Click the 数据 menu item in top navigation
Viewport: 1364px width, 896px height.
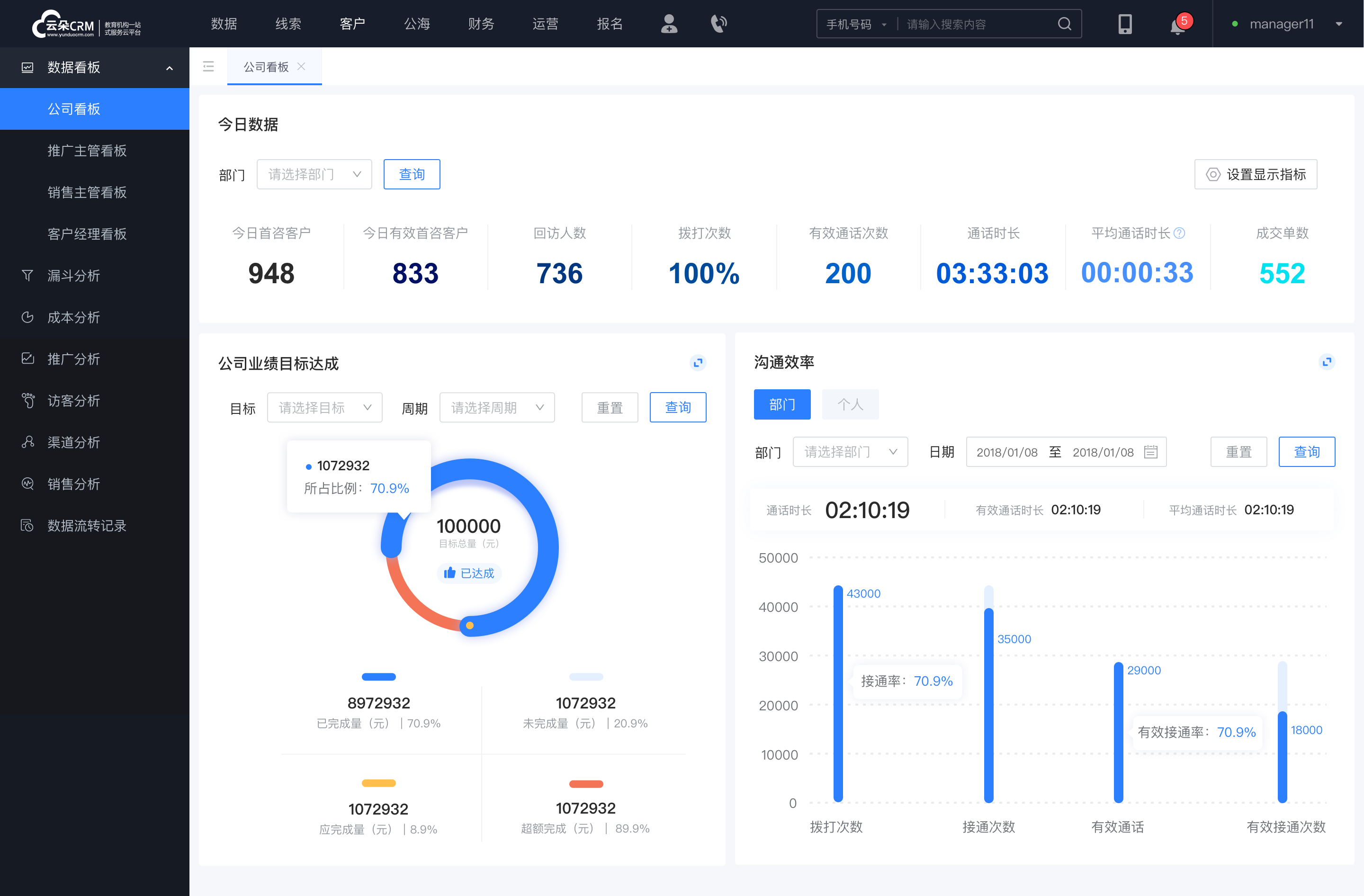(224, 25)
